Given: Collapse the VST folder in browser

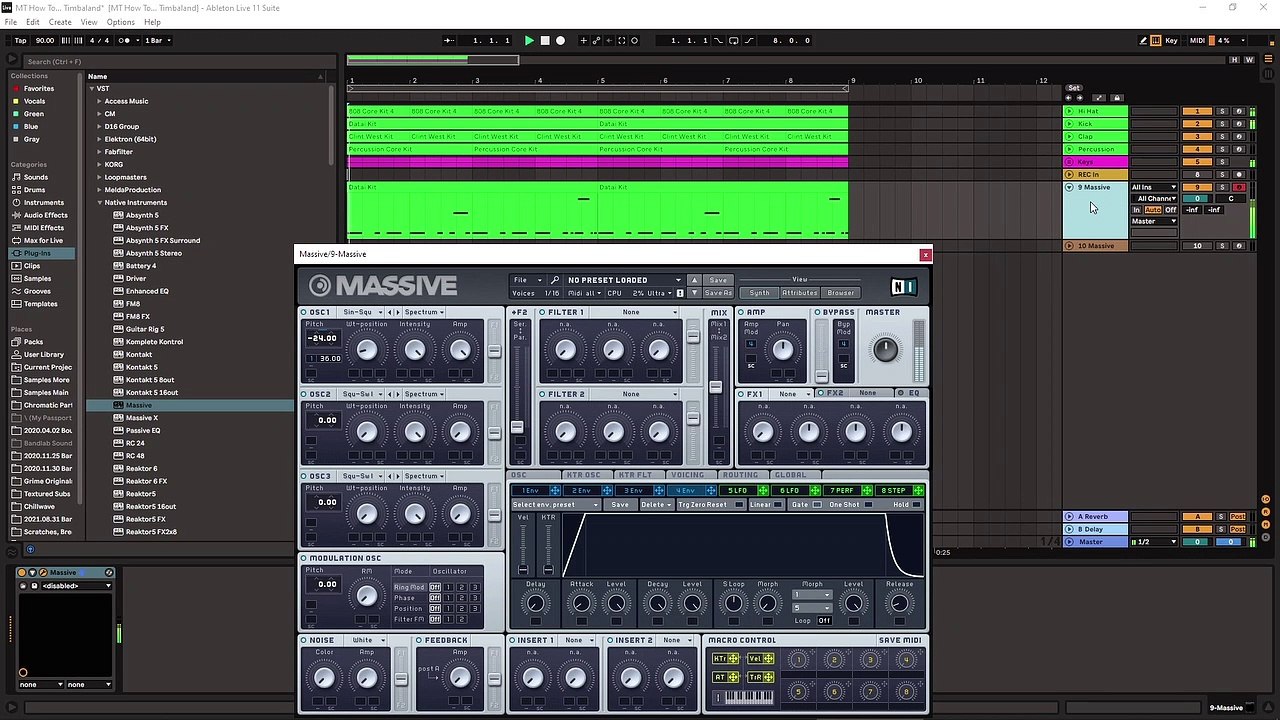Looking at the screenshot, I should pyautogui.click(x=90, y=89).
